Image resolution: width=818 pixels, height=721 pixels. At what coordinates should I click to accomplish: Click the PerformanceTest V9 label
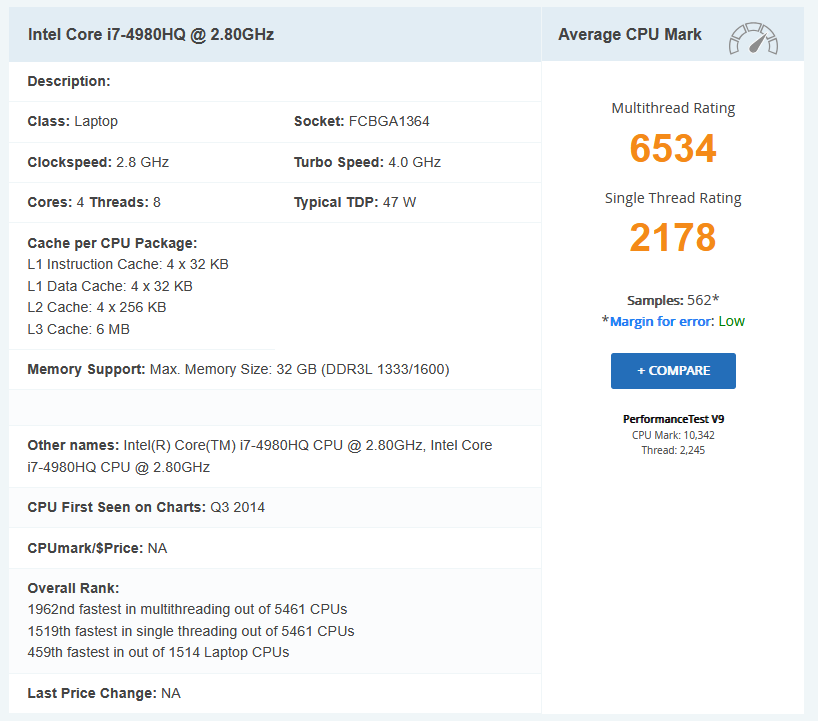(673, 419)
